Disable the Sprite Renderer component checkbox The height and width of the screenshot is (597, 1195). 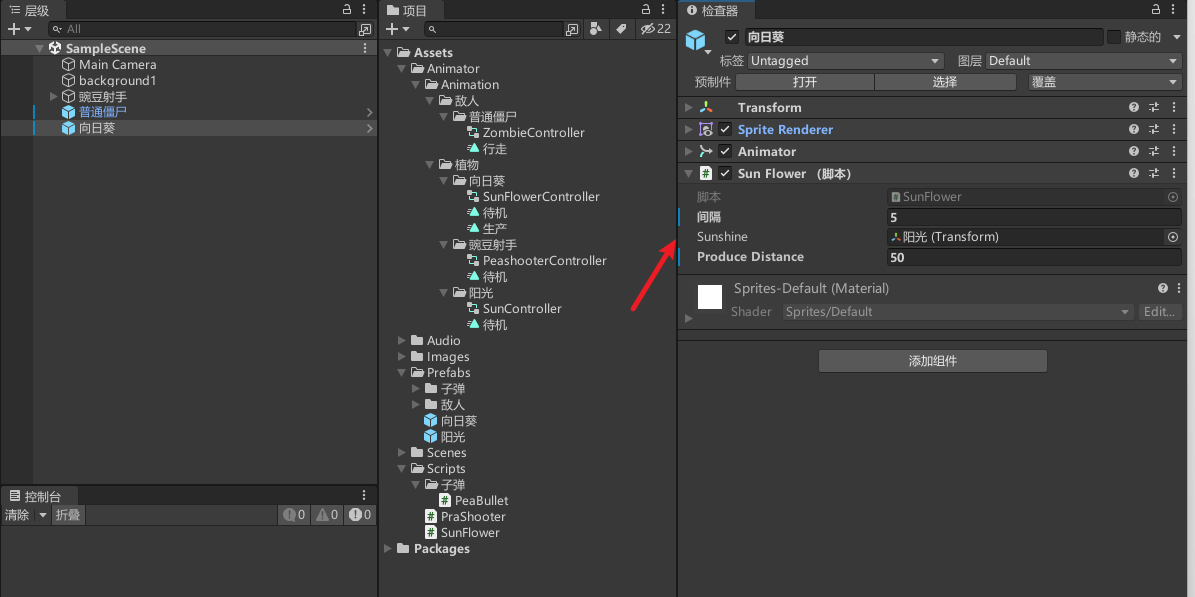point(725,130)
